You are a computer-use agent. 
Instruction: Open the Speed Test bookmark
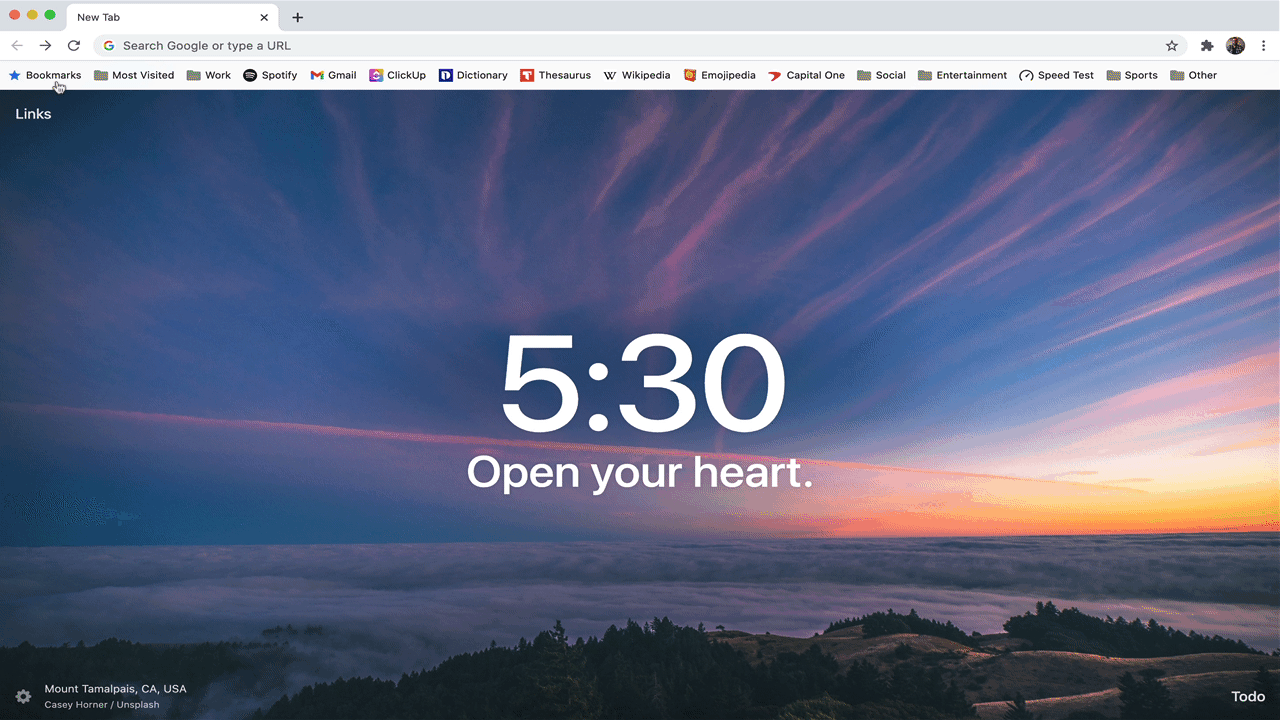pyautogui.click(x=1056, y=75)
